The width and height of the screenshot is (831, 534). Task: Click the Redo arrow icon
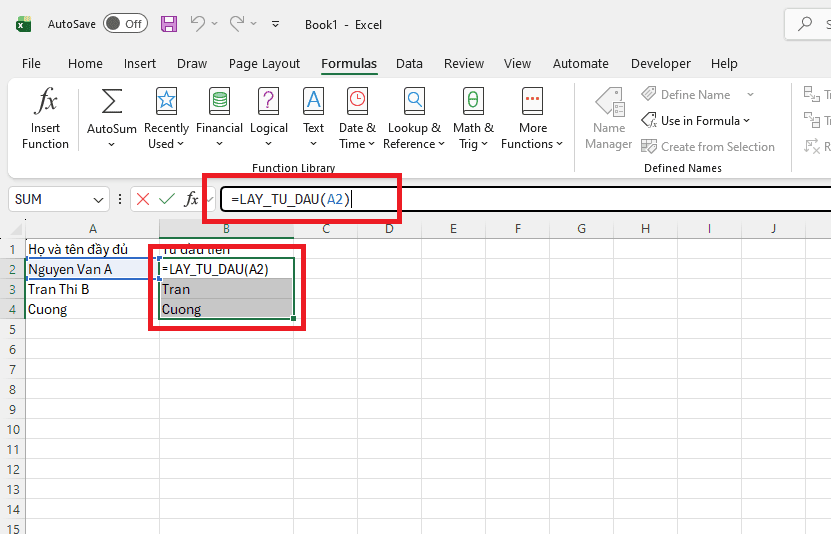point(237,23)
